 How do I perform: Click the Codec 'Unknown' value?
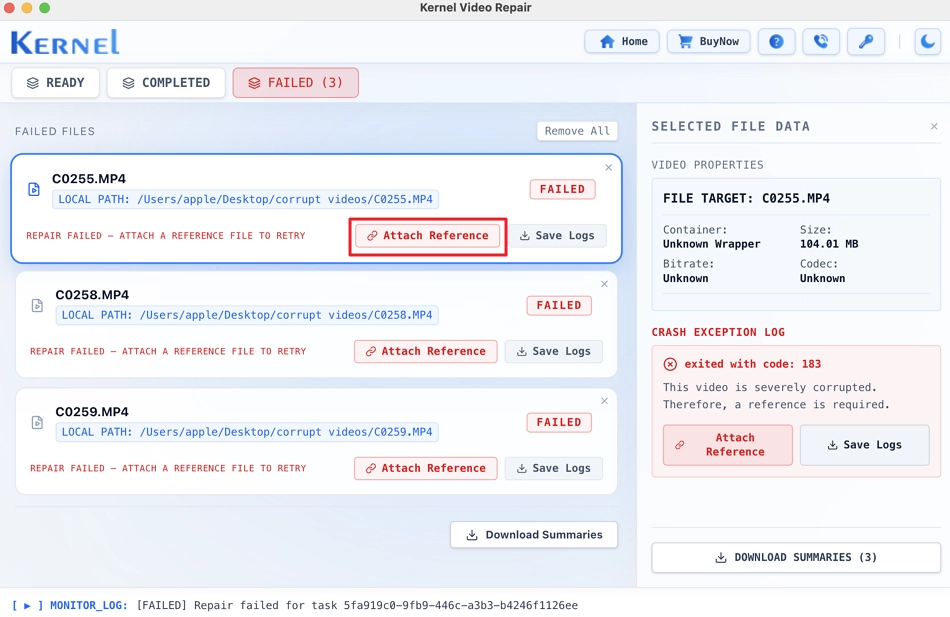[822, 279]
